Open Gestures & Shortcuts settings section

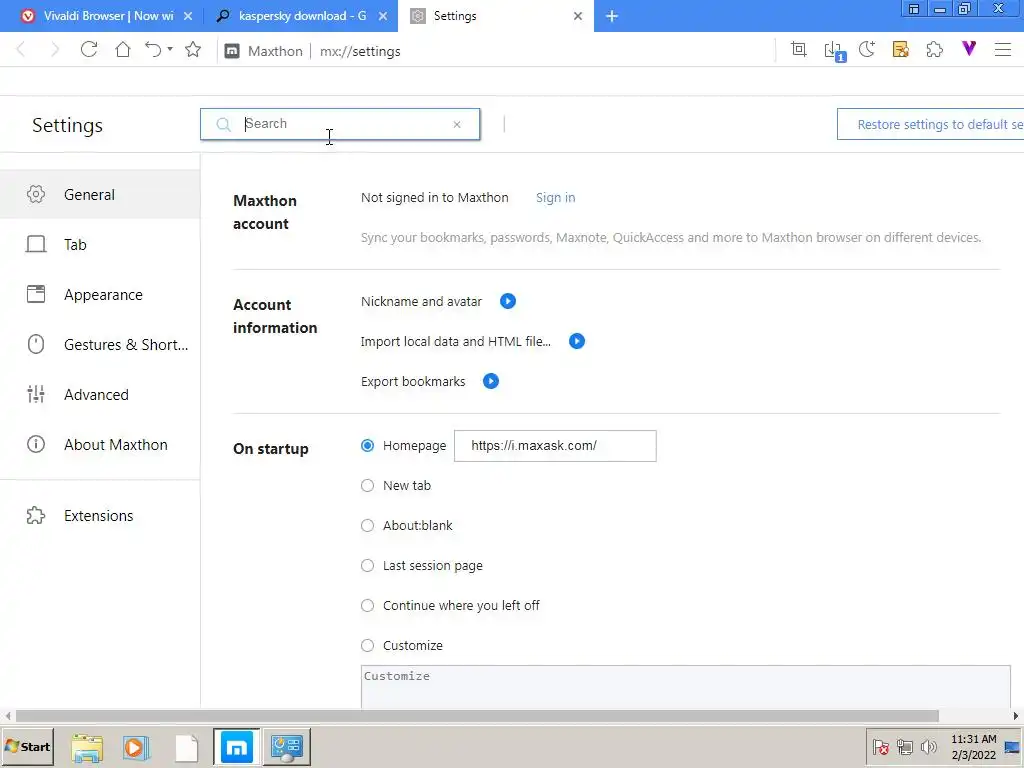(100, 344)
